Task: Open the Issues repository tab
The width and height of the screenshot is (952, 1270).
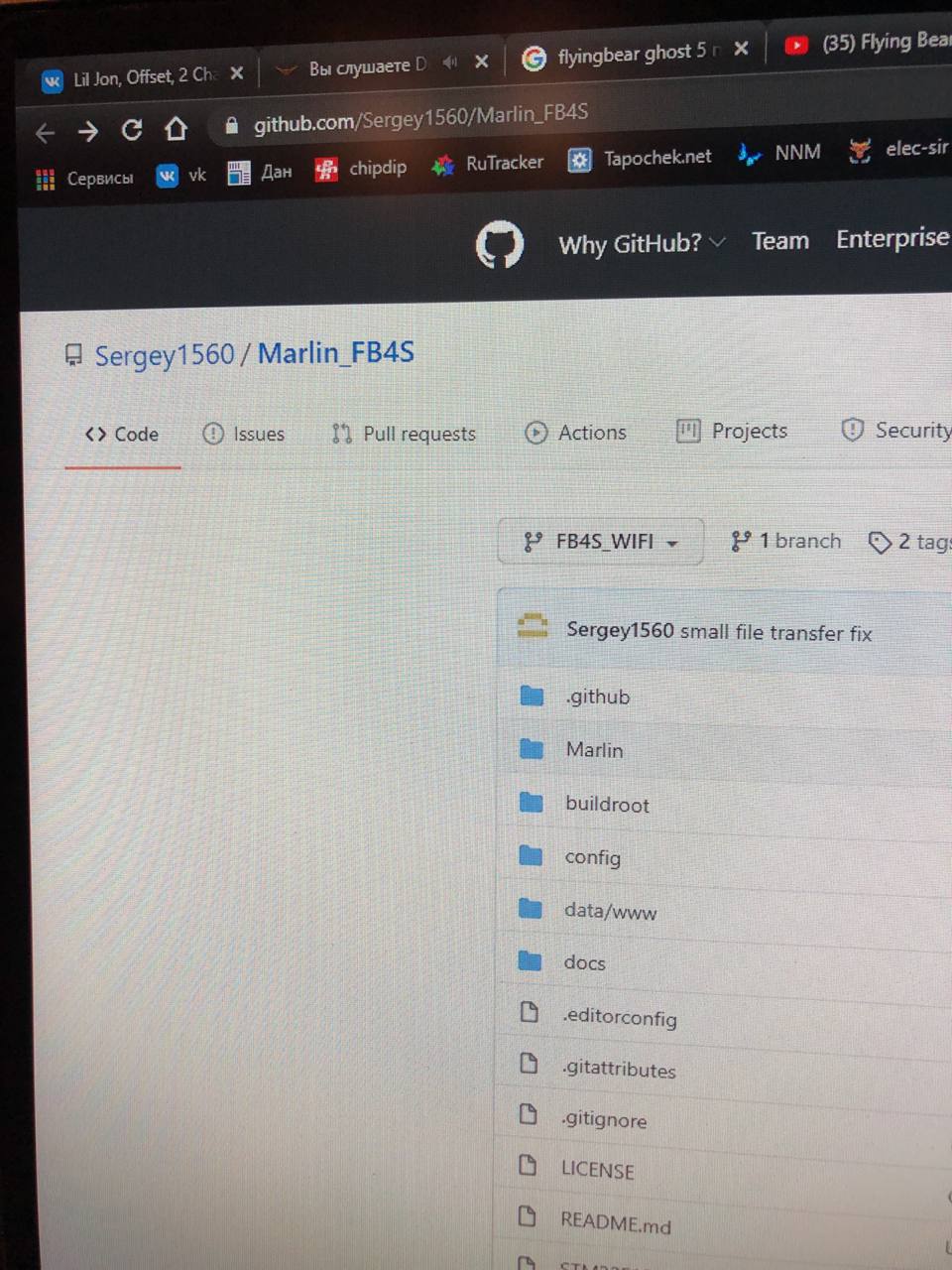Action: [244, 434]
